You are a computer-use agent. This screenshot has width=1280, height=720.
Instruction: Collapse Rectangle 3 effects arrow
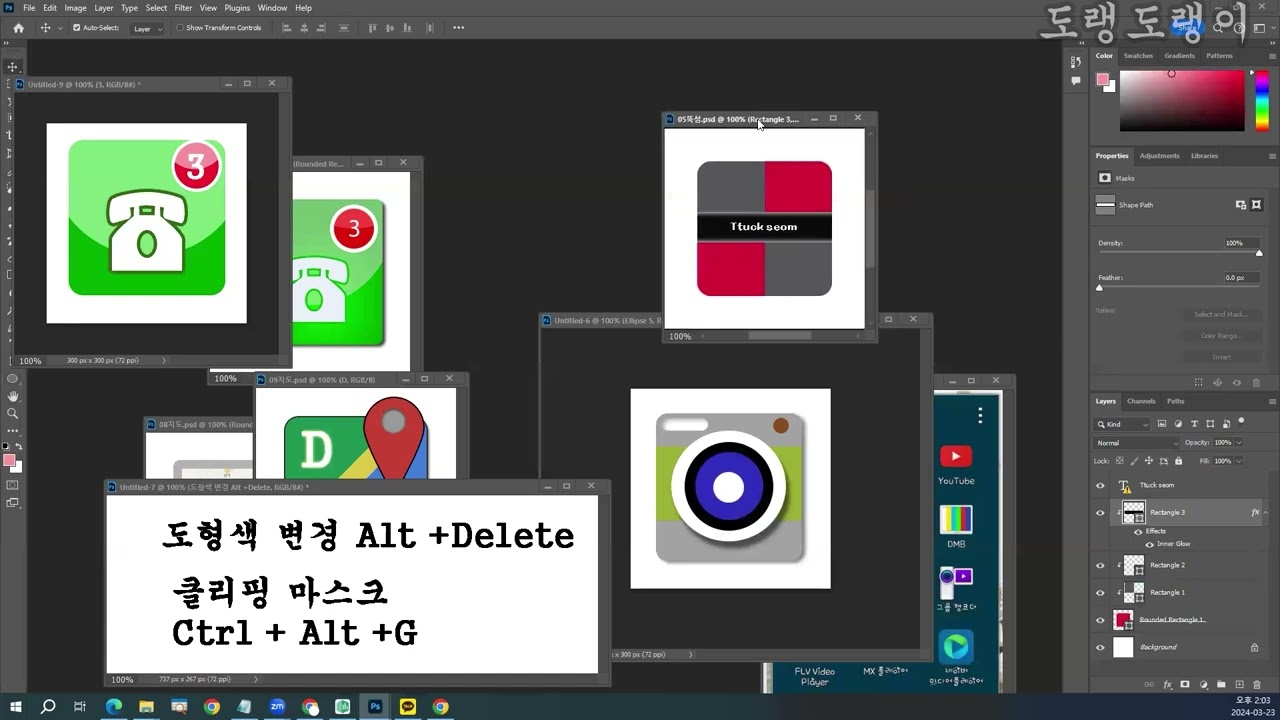pyautogui.click(x=1265, y=512)
